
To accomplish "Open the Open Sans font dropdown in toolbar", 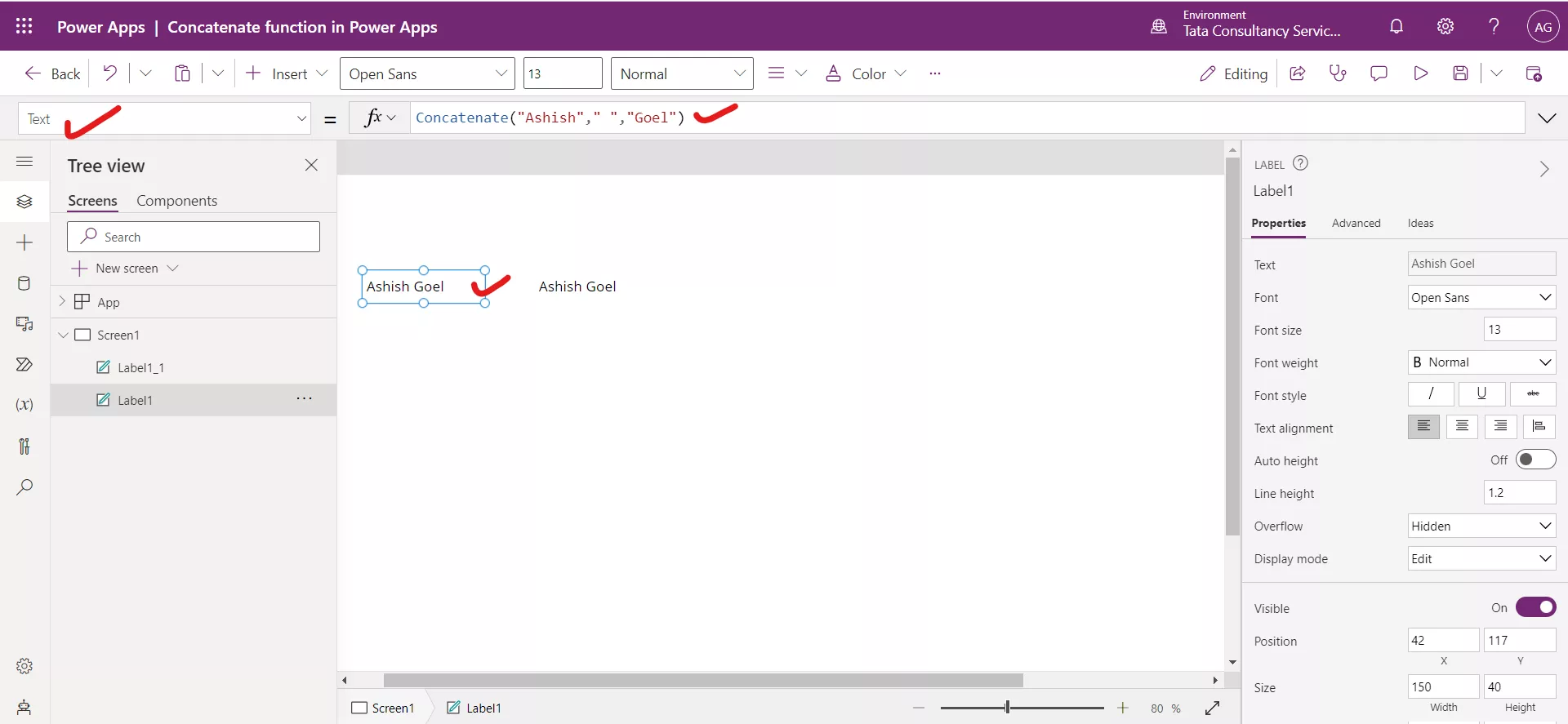I will pos(427,73).
